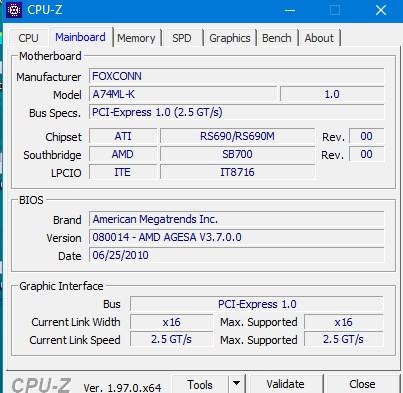This screenshot has width=403, height=393.
Task: Click the American Megatrends Inc. brand value
Action: [236, 219]
